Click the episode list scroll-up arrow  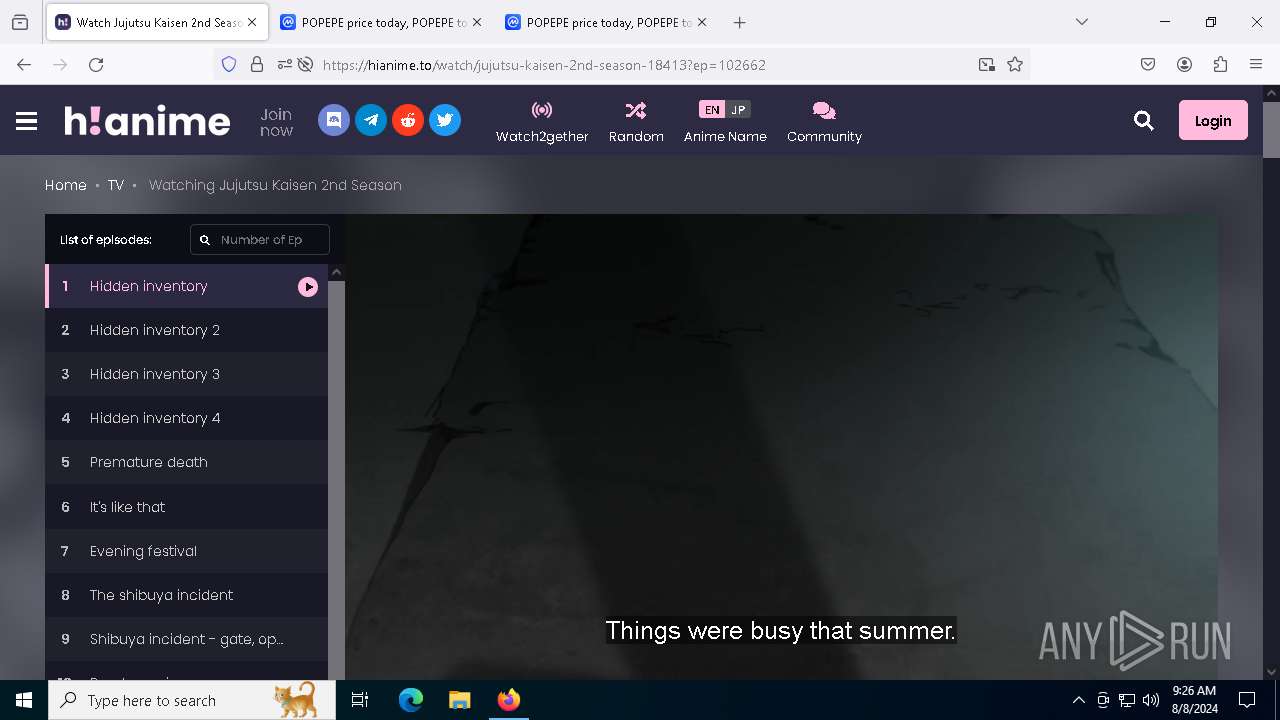(337, 272)
